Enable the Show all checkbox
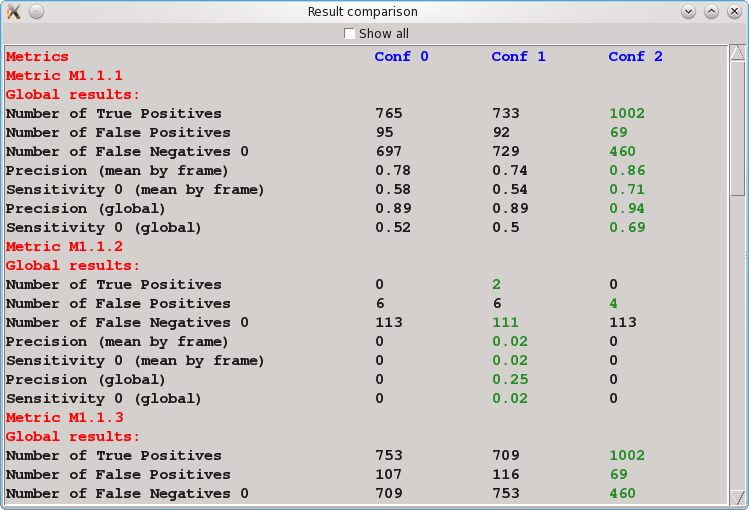 349,34
